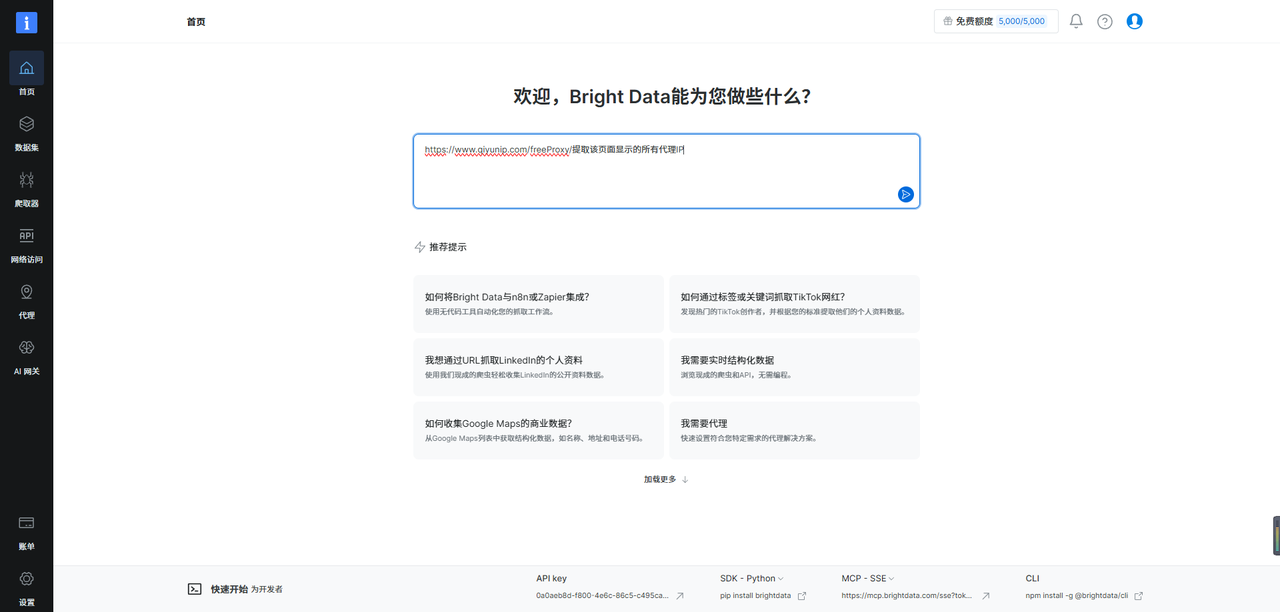Click the pip install brightdata open-link icon
Viewport: 1280px width, 612px height.
click(x=801, y=596)
